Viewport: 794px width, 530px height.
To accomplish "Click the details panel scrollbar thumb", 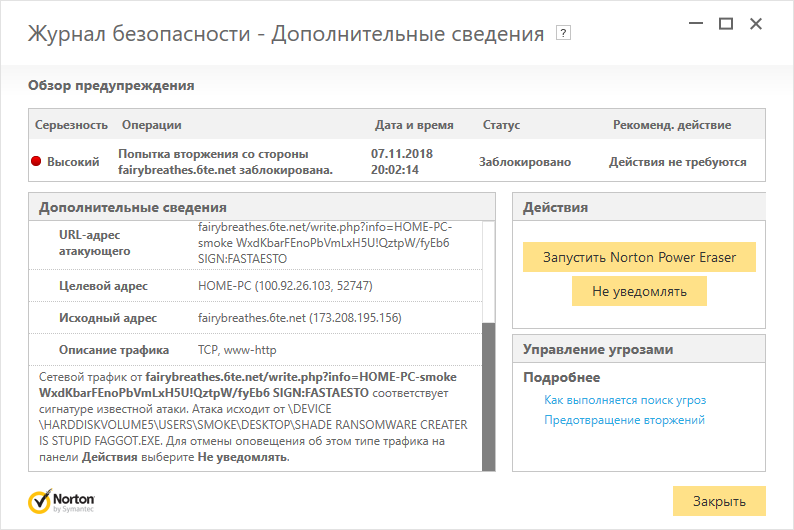I will point(488,395).
